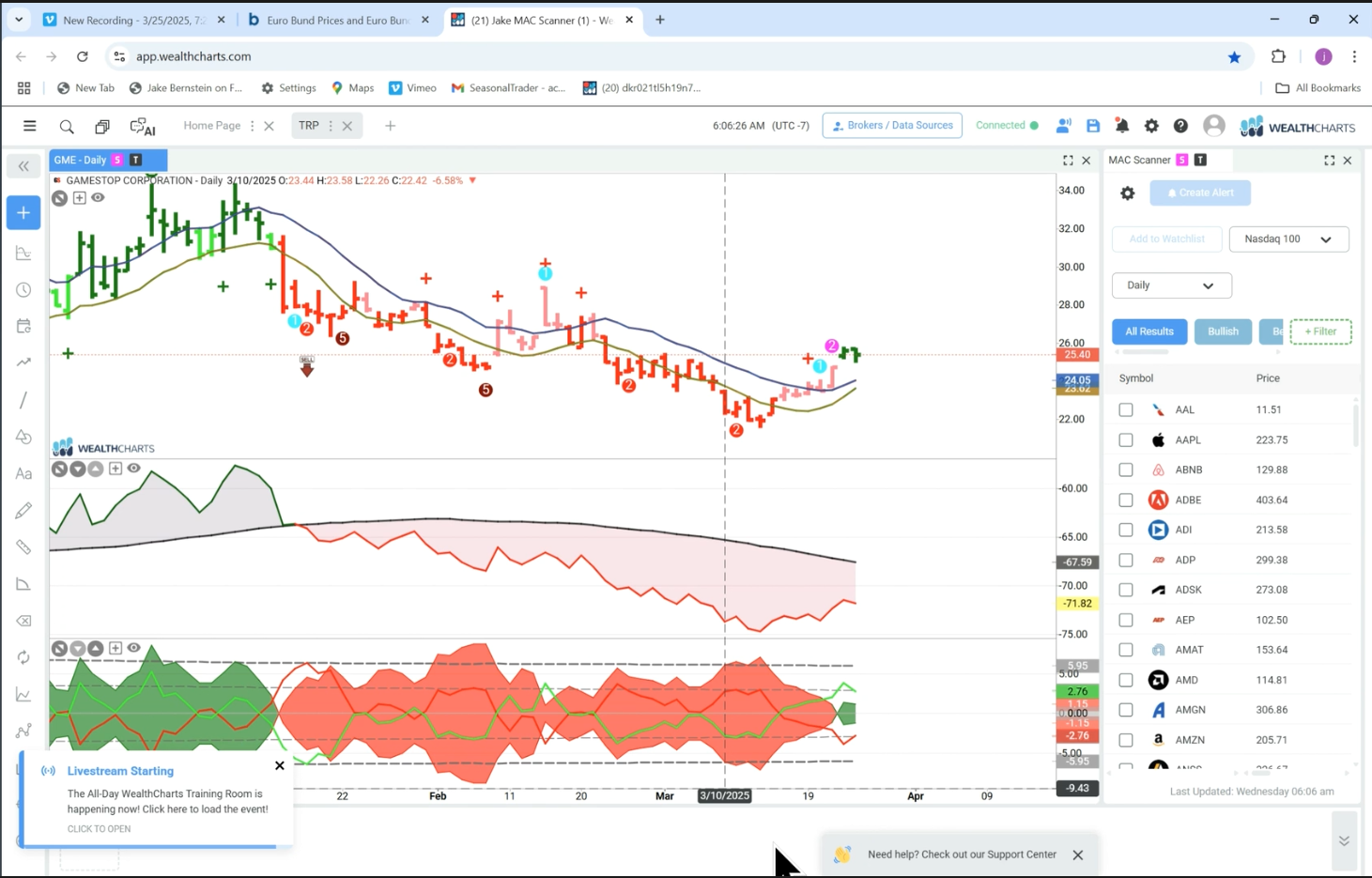Save workspace with floppy disk icon

pos(1093,126)
